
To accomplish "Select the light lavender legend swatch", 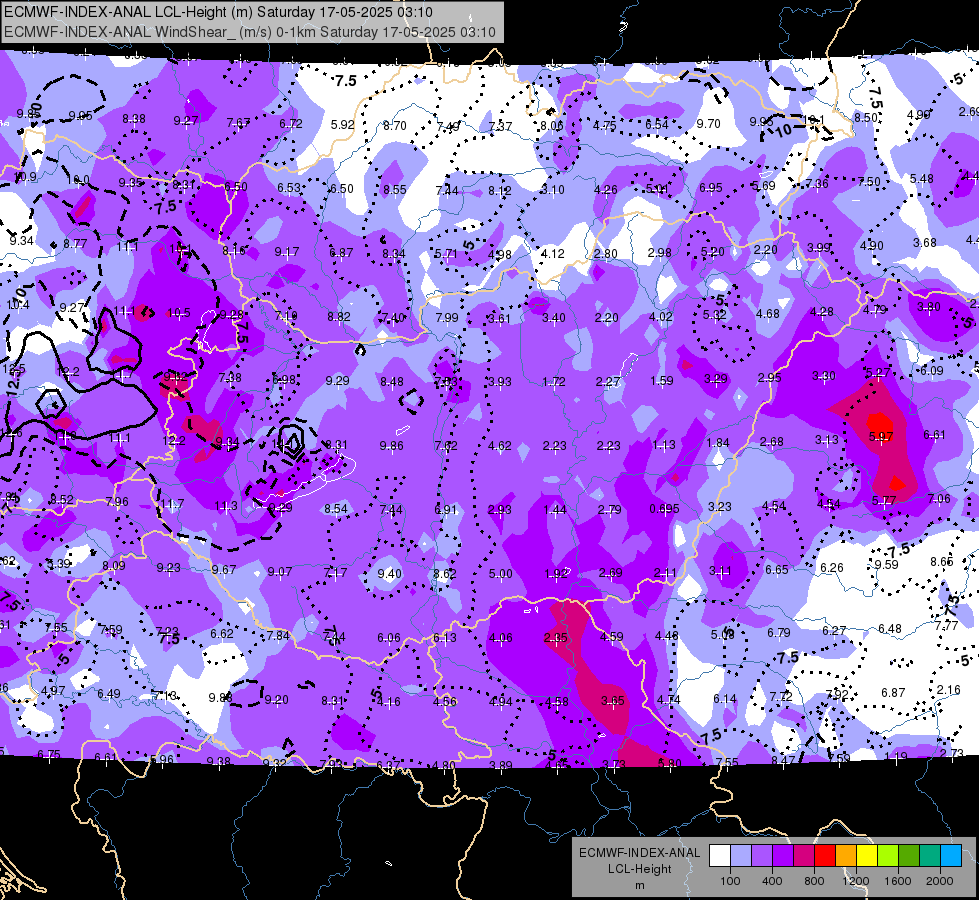I will point(741,855).
